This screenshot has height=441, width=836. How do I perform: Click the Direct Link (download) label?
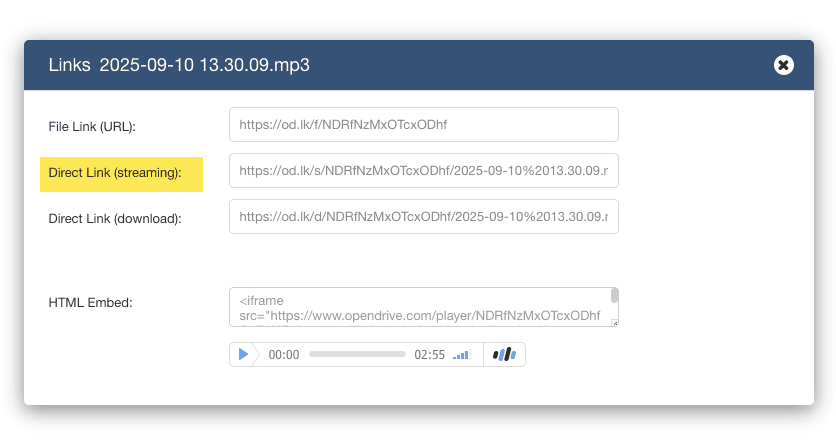115,218
